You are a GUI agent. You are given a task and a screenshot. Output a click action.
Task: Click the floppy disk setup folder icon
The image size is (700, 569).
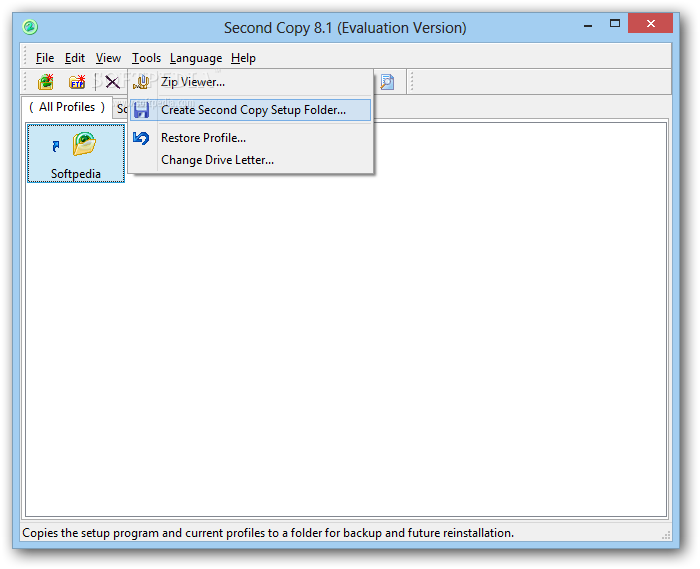point(142,110)
